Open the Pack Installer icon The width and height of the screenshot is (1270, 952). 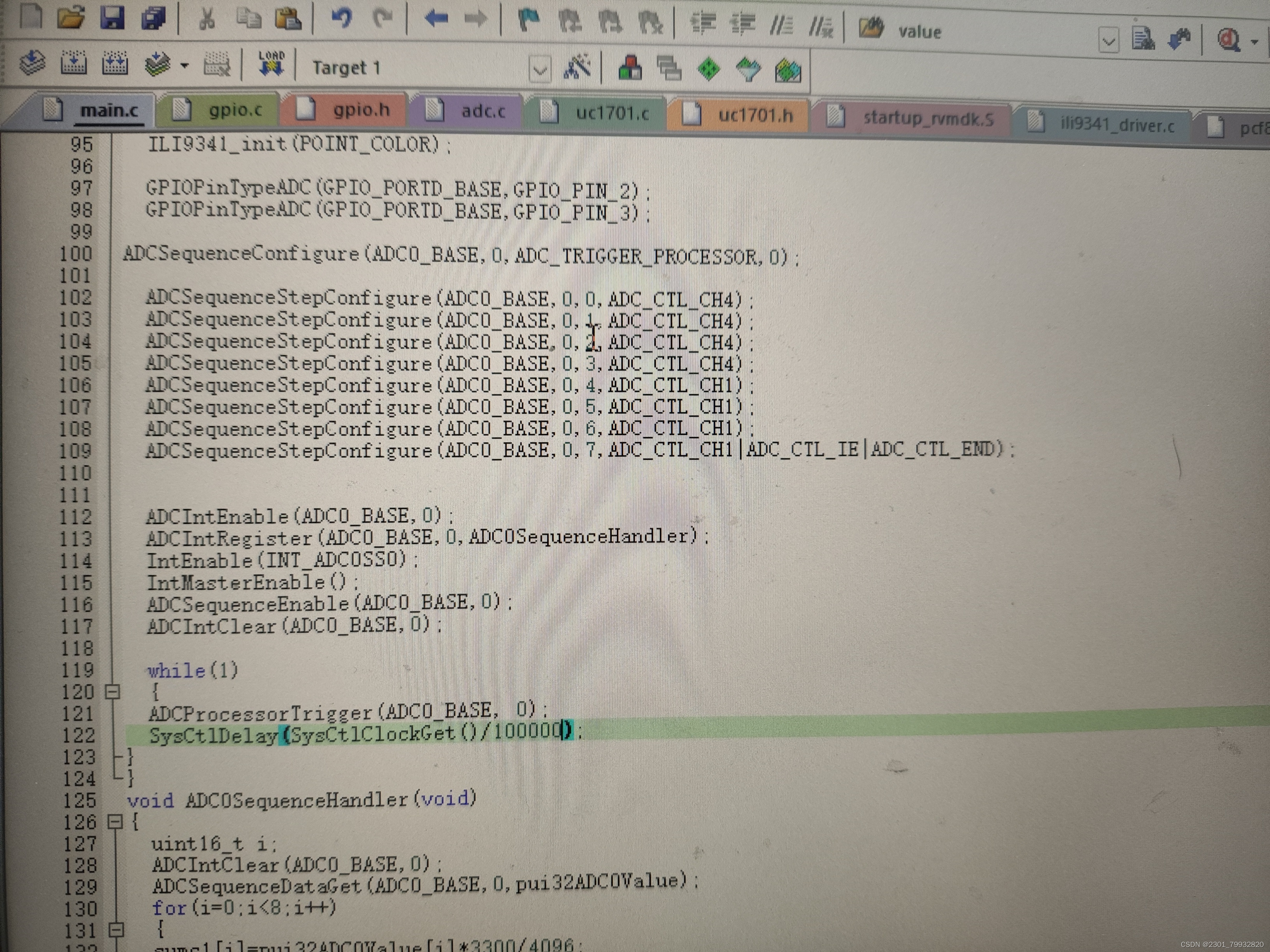788,71
